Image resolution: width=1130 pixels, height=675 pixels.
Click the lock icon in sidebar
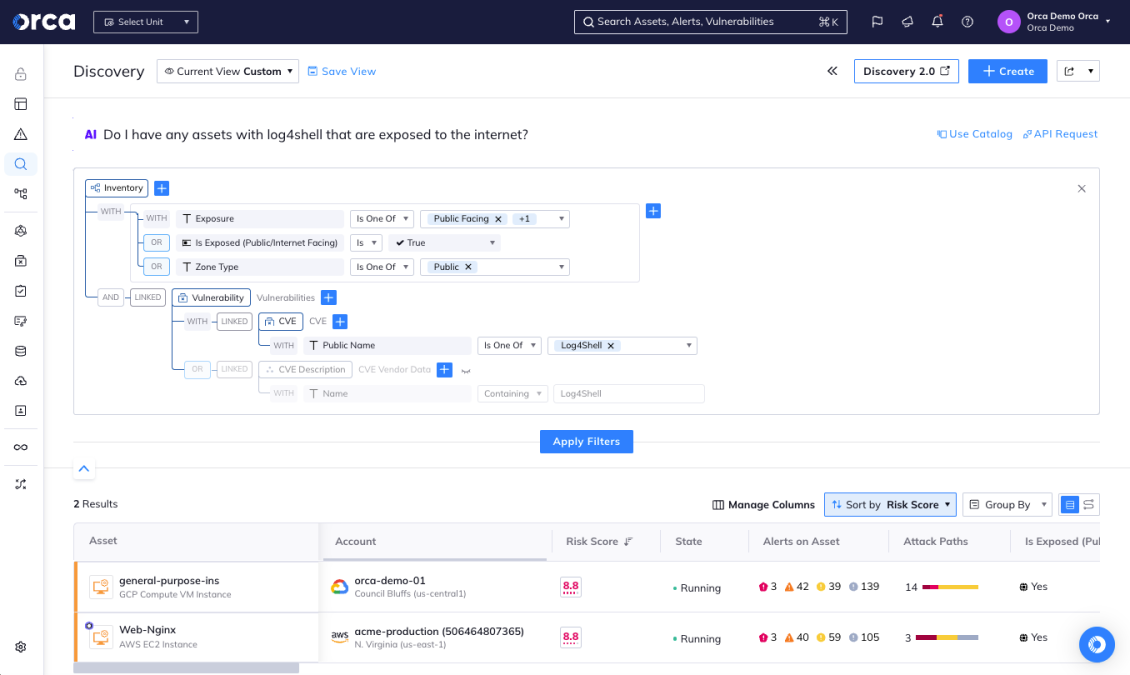(21, 73)
